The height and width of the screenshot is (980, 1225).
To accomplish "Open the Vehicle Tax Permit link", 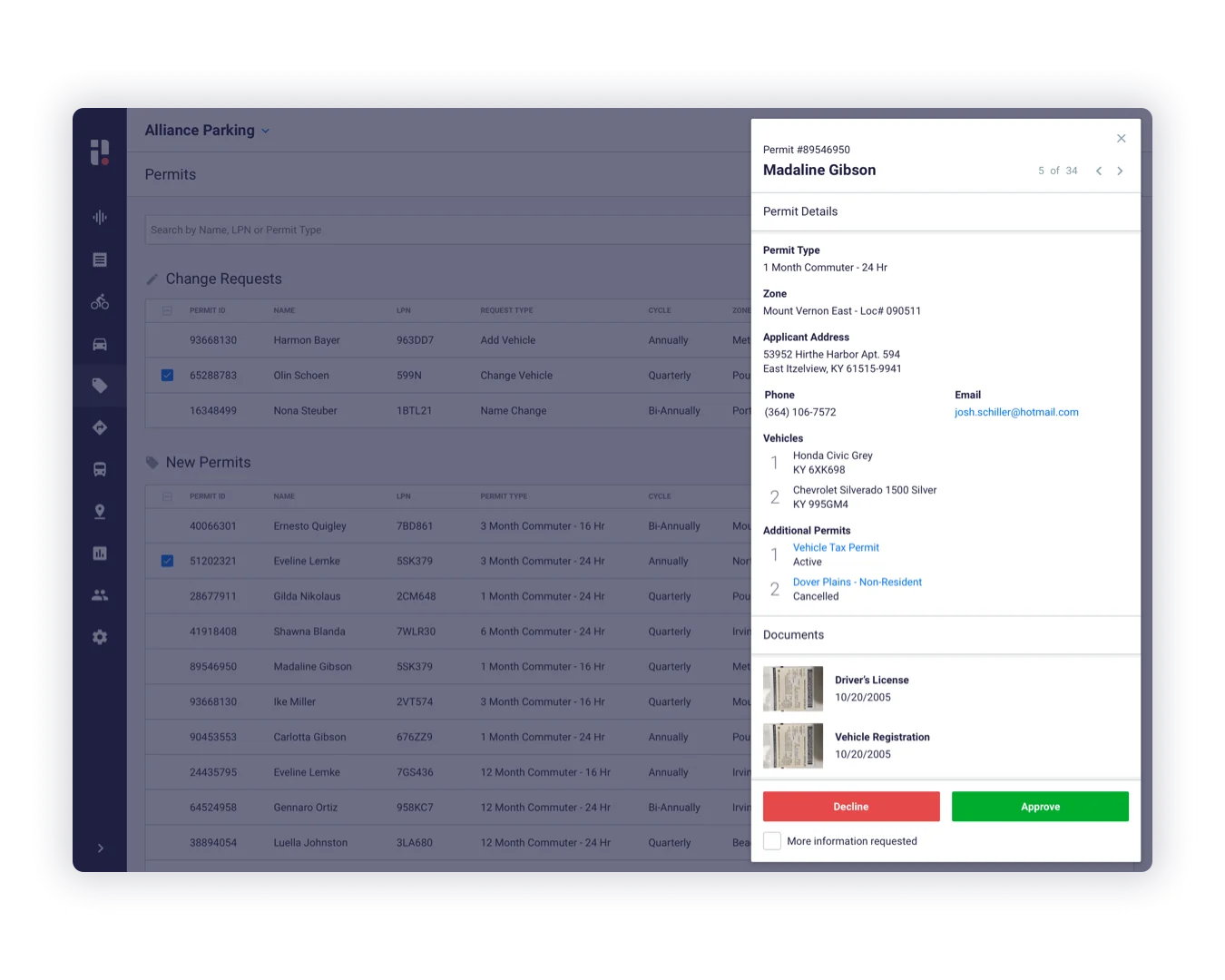I will click(x=836, y=547).
